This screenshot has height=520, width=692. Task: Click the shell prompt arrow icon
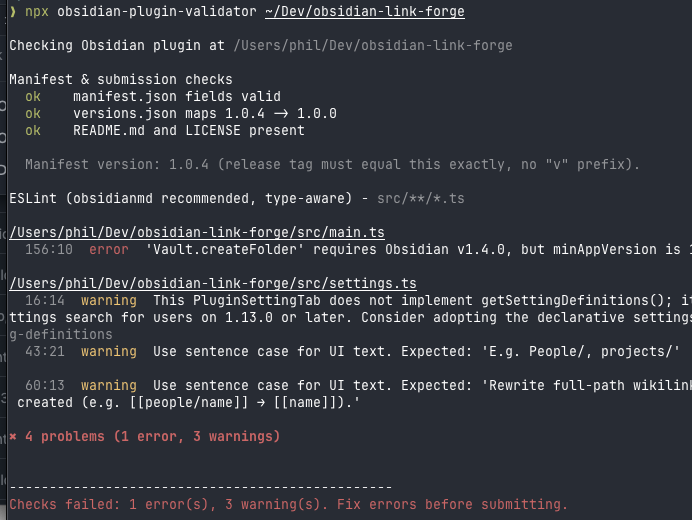(13, 11)
